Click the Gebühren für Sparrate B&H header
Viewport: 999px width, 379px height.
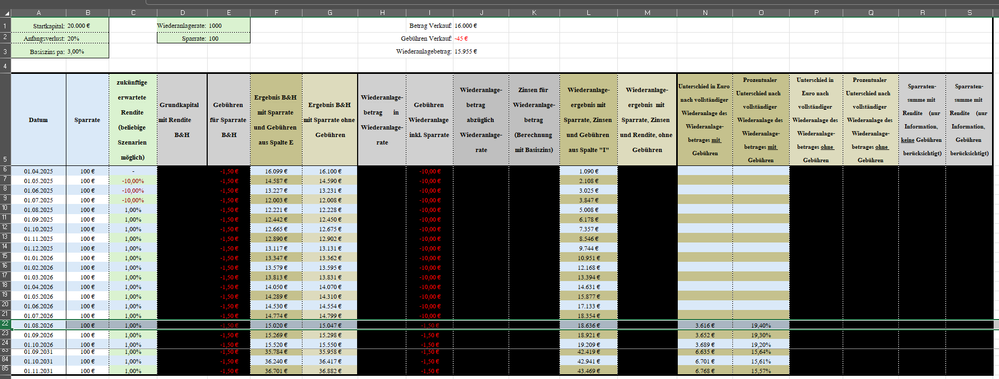pos(229,119)
